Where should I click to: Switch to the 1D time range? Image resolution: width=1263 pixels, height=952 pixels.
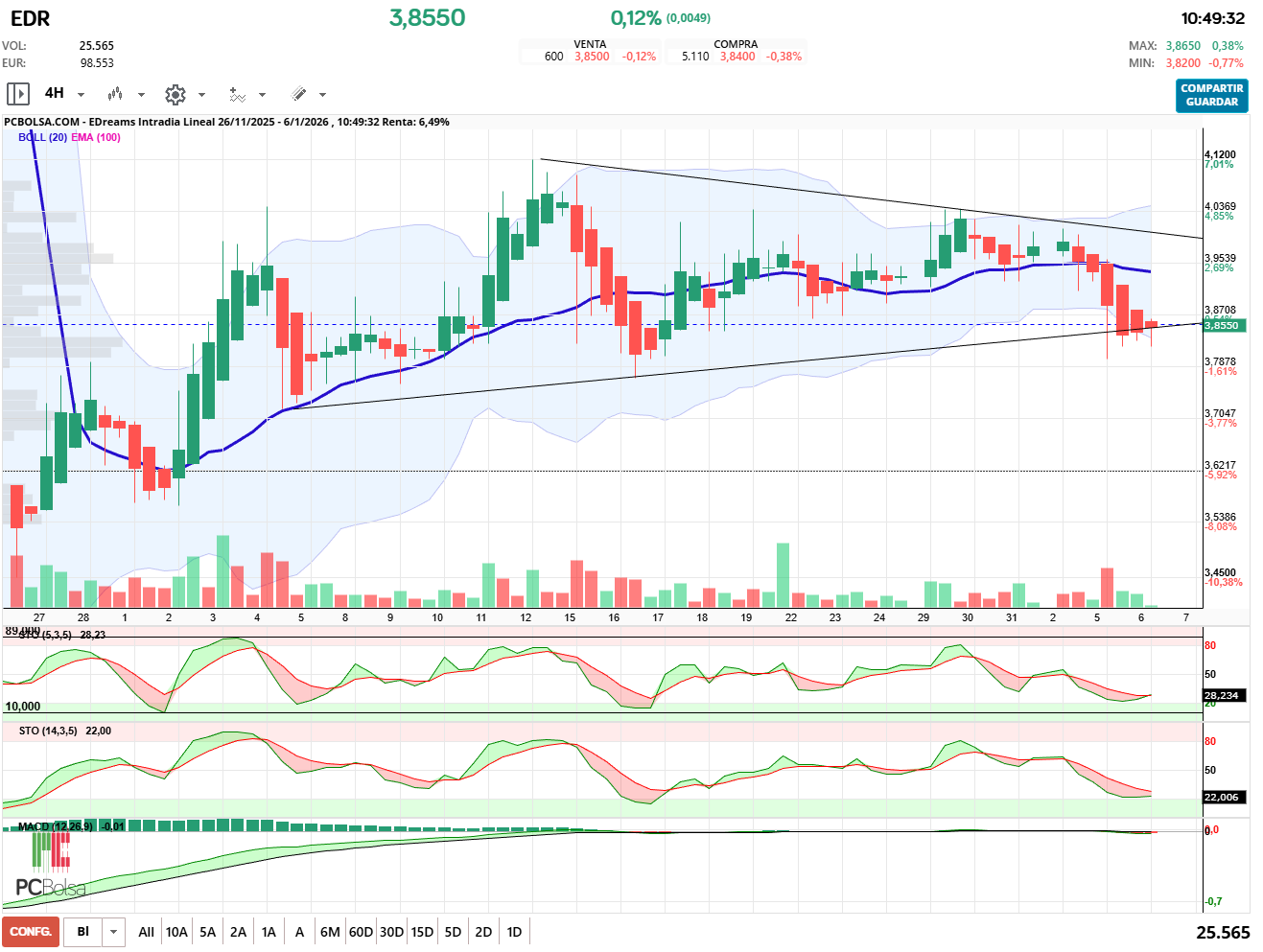pos(514,932)
